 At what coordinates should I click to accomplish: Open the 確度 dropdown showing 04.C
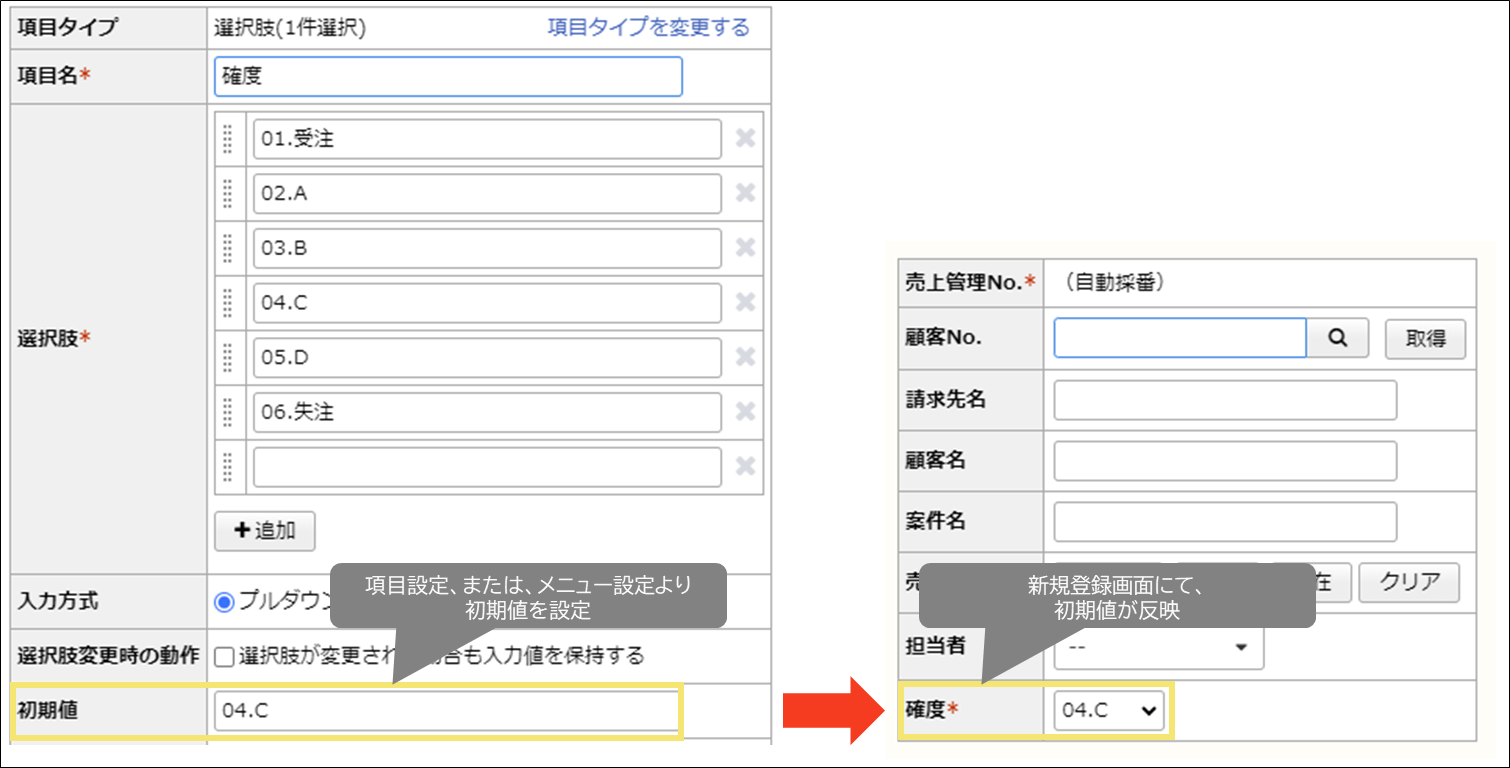tap(1108, 710)
